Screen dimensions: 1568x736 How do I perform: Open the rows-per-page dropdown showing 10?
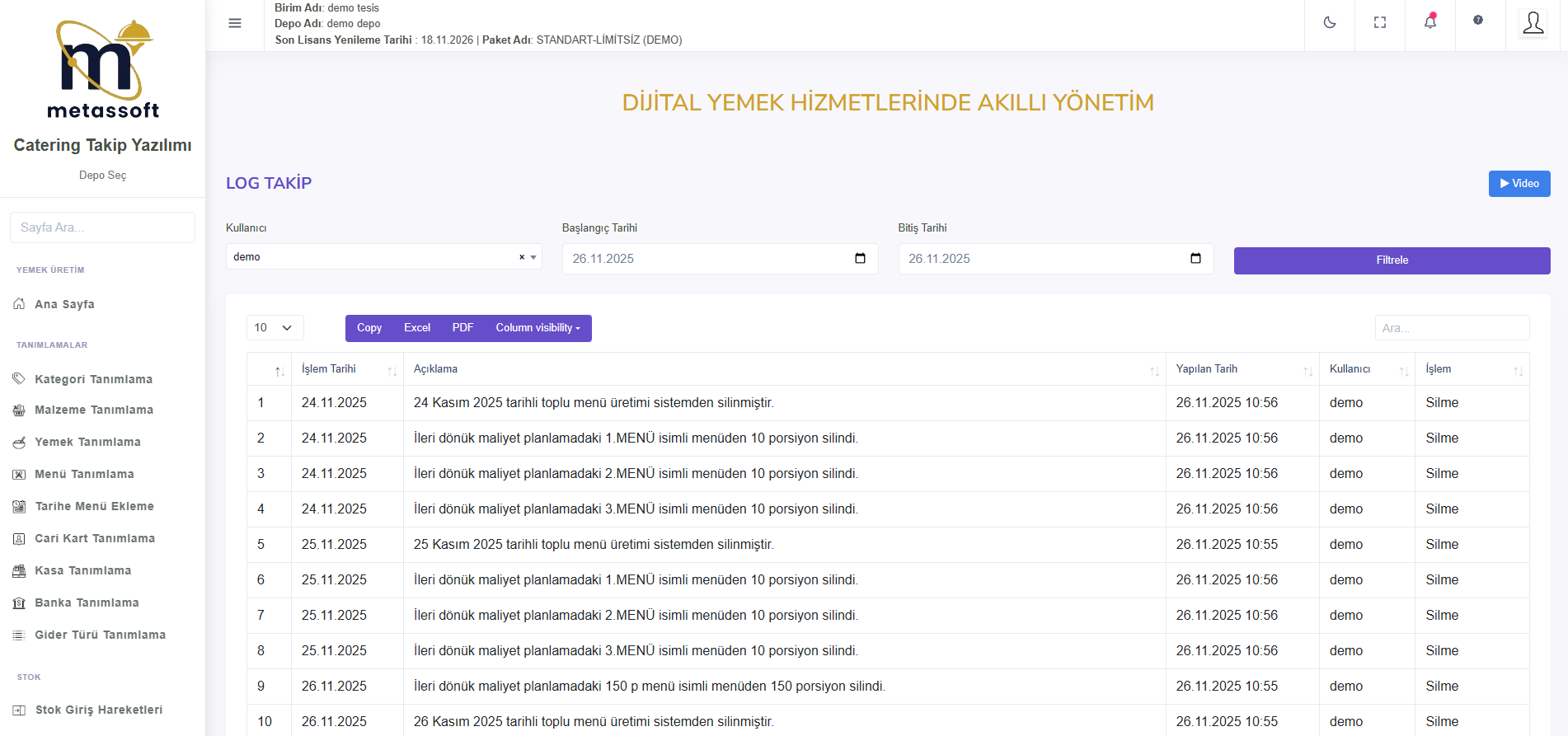(x=275, y=328)
